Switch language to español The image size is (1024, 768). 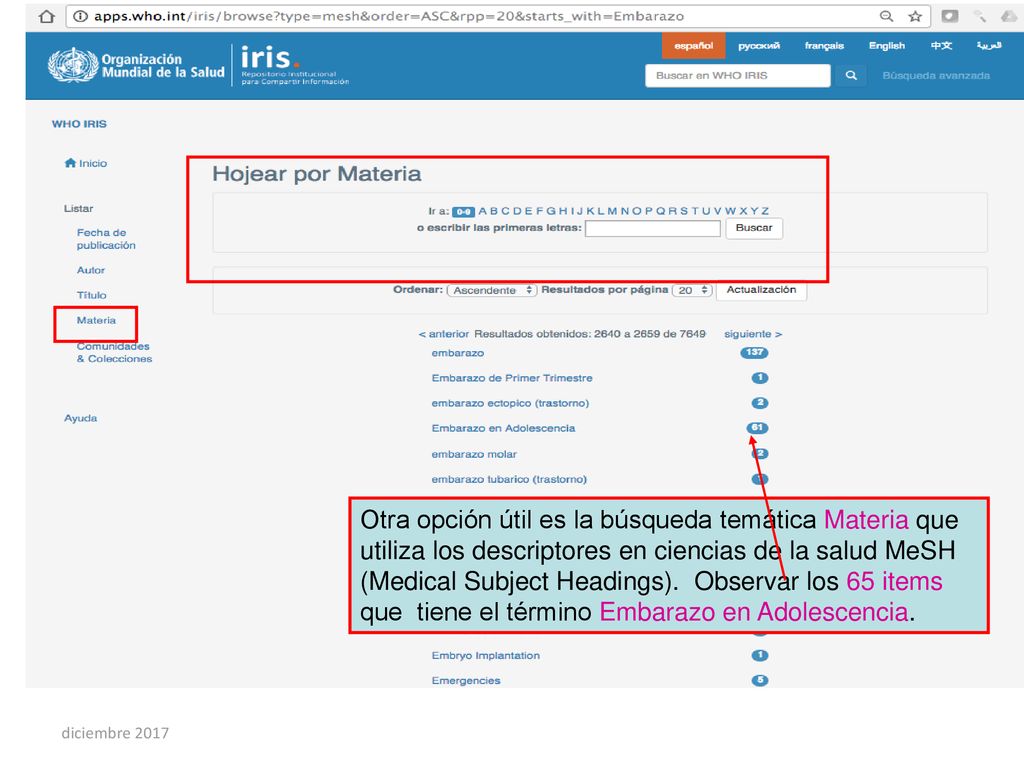(694, 46)
